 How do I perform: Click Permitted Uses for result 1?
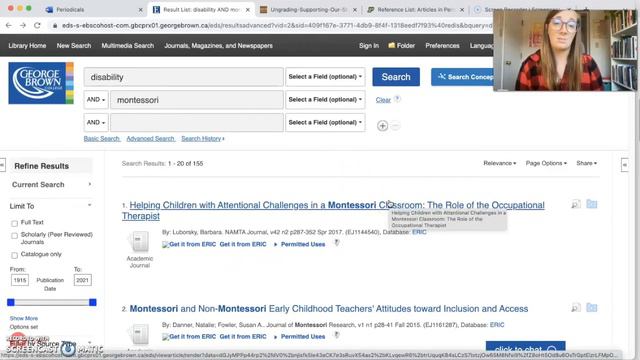coord(303,244)
